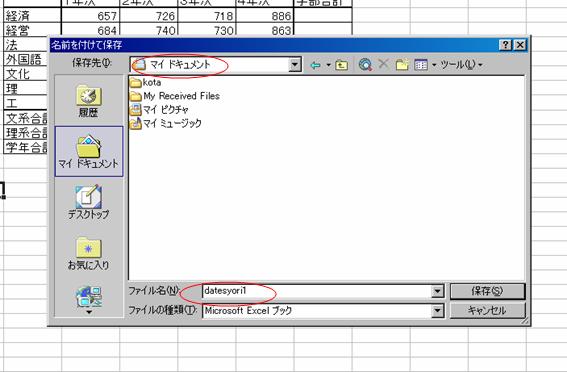The image size is (567, 372).
Task: Select the My Received Files folder
Action: (x=175, y=96)
